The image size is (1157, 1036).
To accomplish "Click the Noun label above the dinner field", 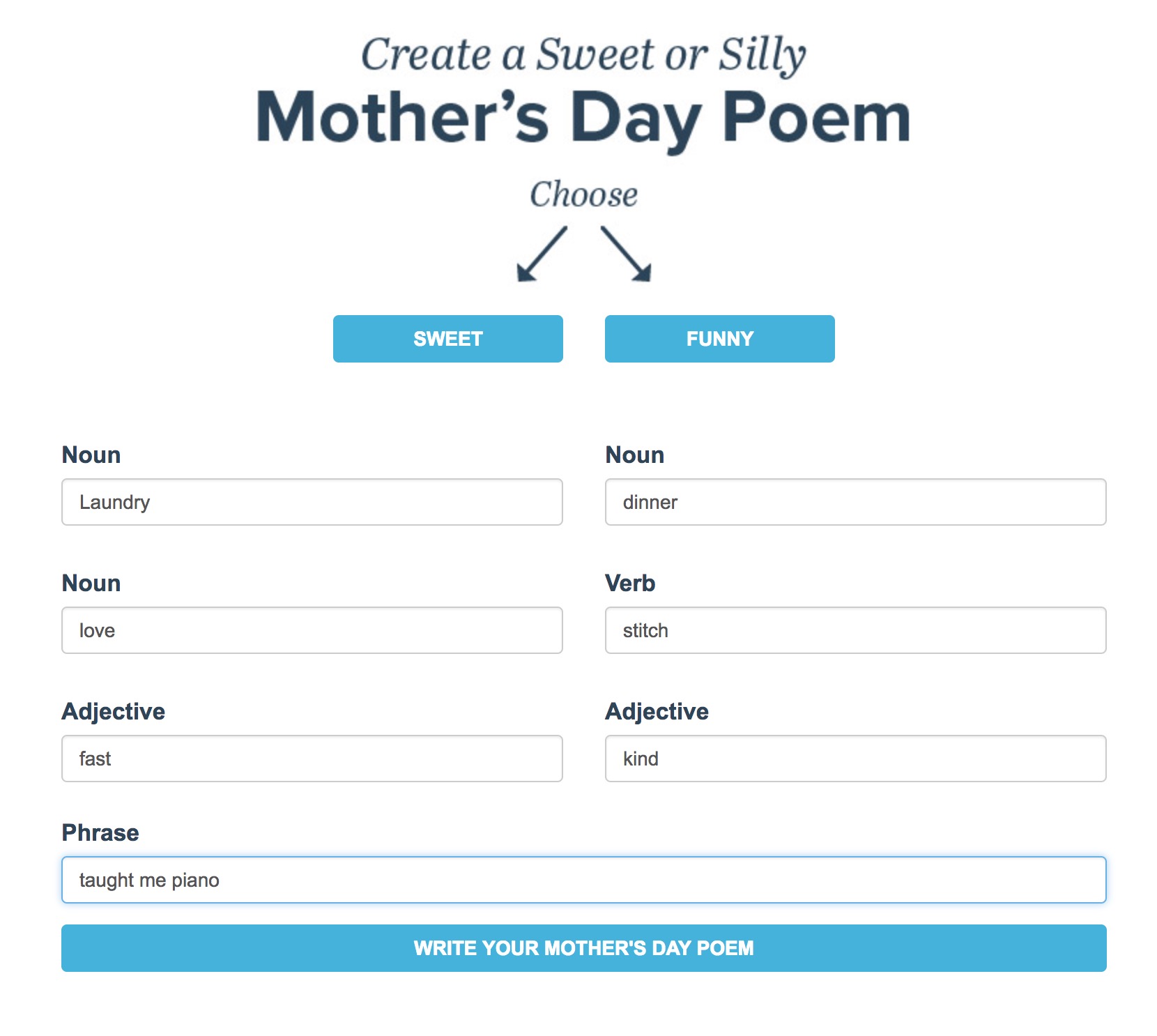I will (x=635, y=455).
